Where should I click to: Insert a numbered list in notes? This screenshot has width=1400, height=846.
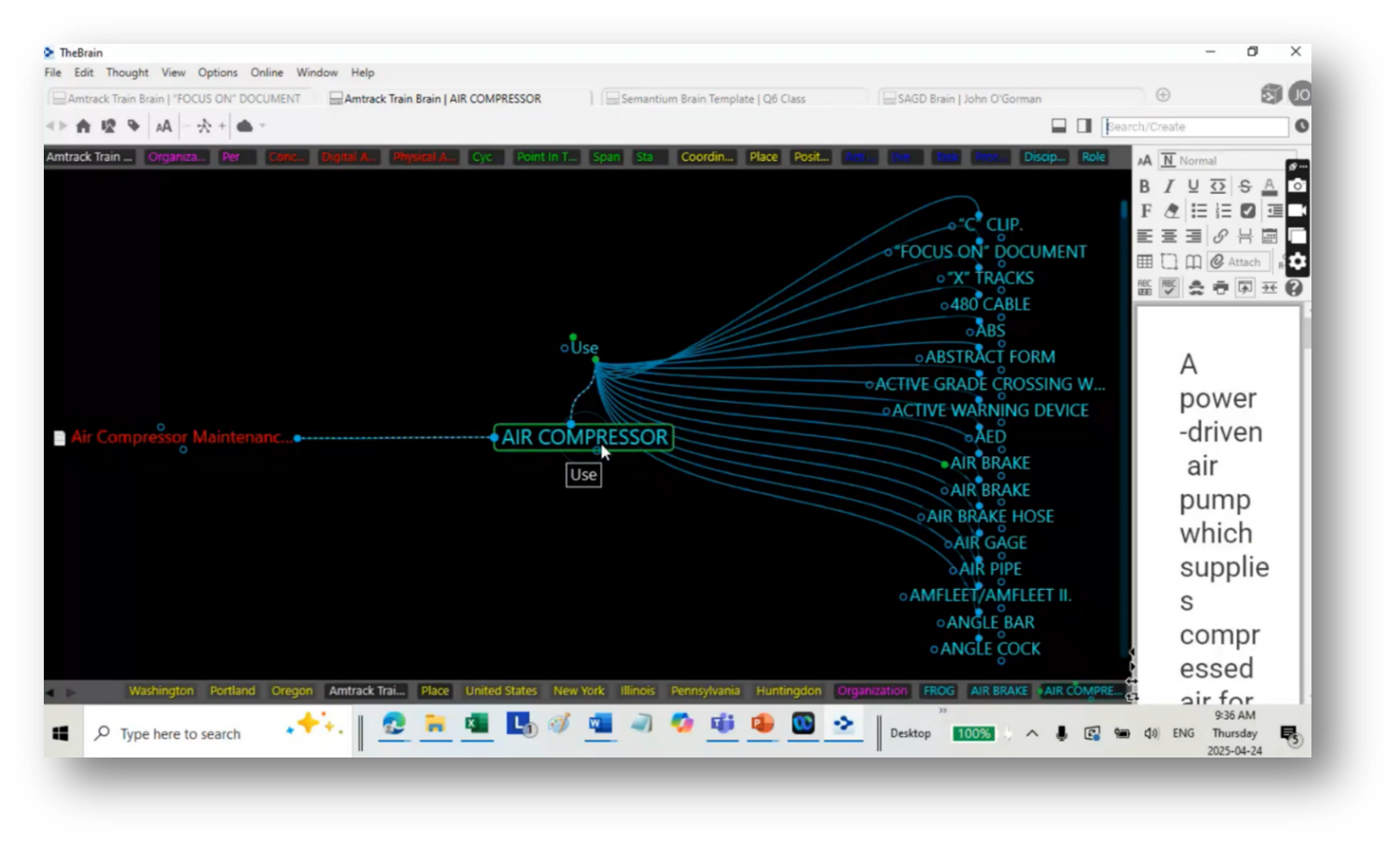pos(1223,211)
